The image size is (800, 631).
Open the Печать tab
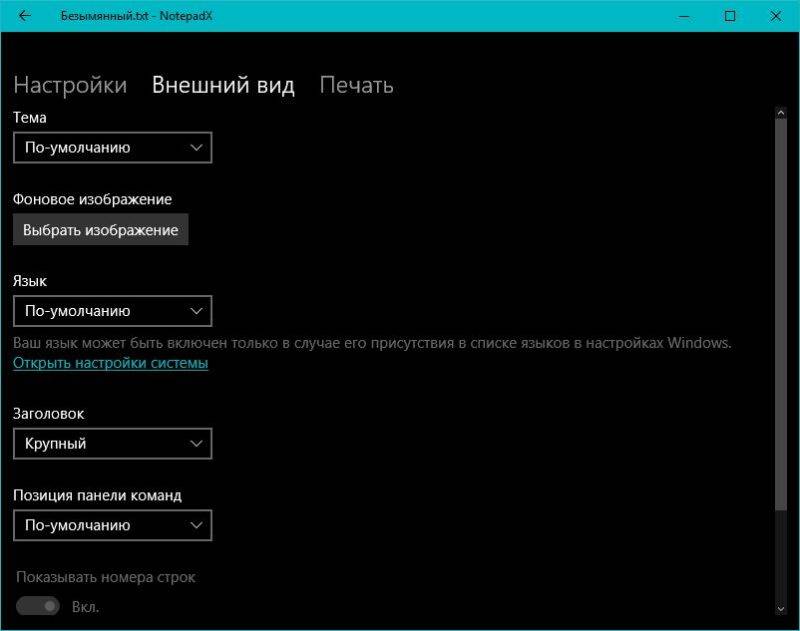[356, 85]
